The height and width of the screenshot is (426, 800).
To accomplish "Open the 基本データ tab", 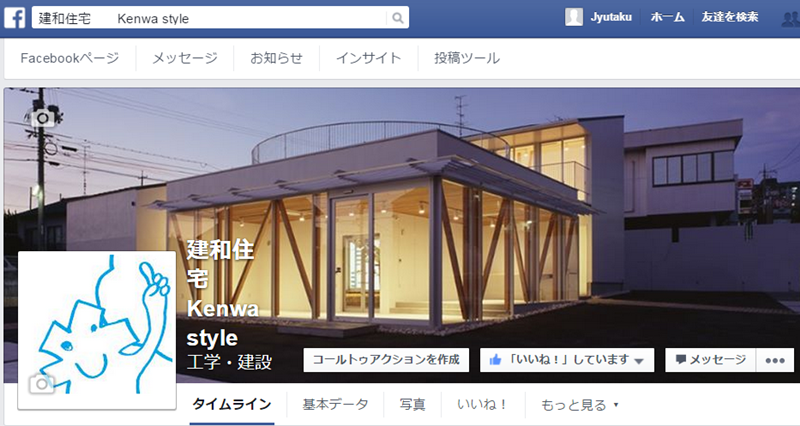I will pyautogui.click(x=335, y=405).
